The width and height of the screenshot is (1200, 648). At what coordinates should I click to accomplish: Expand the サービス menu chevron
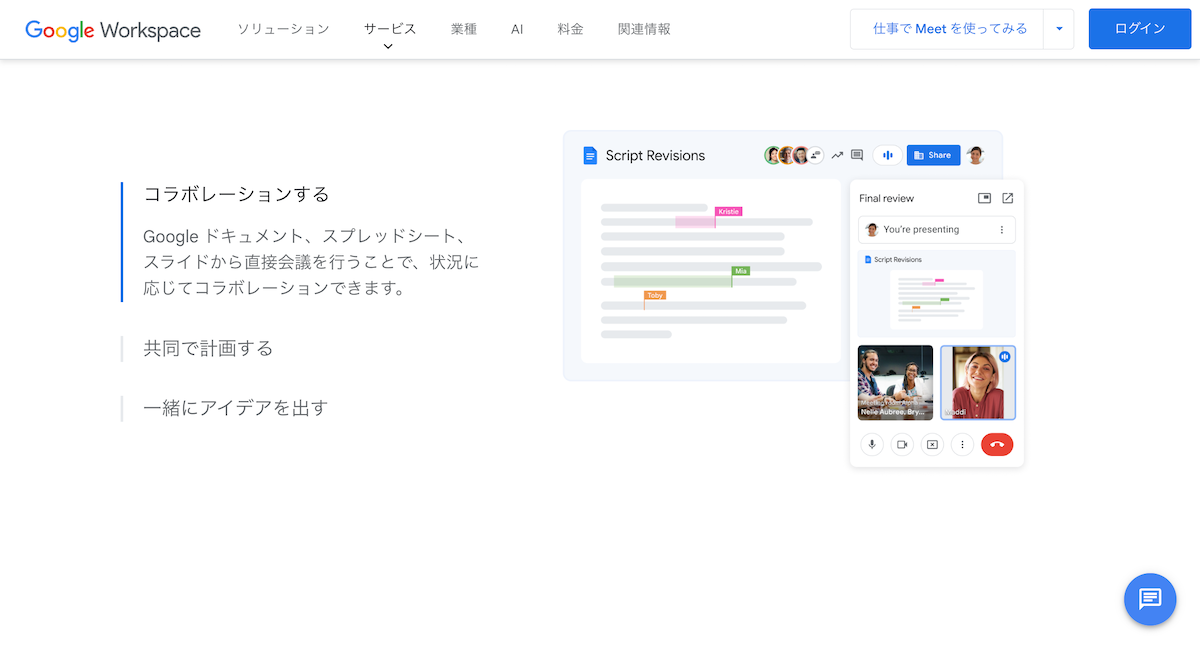389,46
